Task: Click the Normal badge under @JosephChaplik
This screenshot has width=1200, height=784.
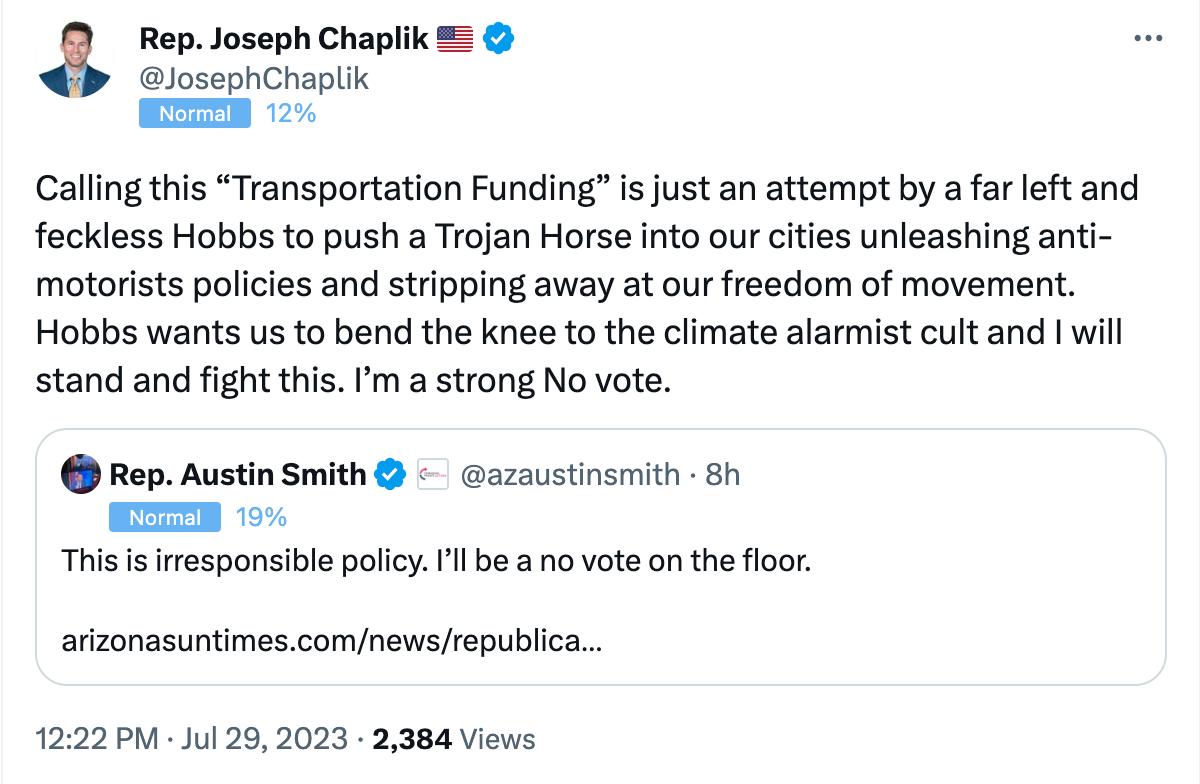Action: coord(195,114)
